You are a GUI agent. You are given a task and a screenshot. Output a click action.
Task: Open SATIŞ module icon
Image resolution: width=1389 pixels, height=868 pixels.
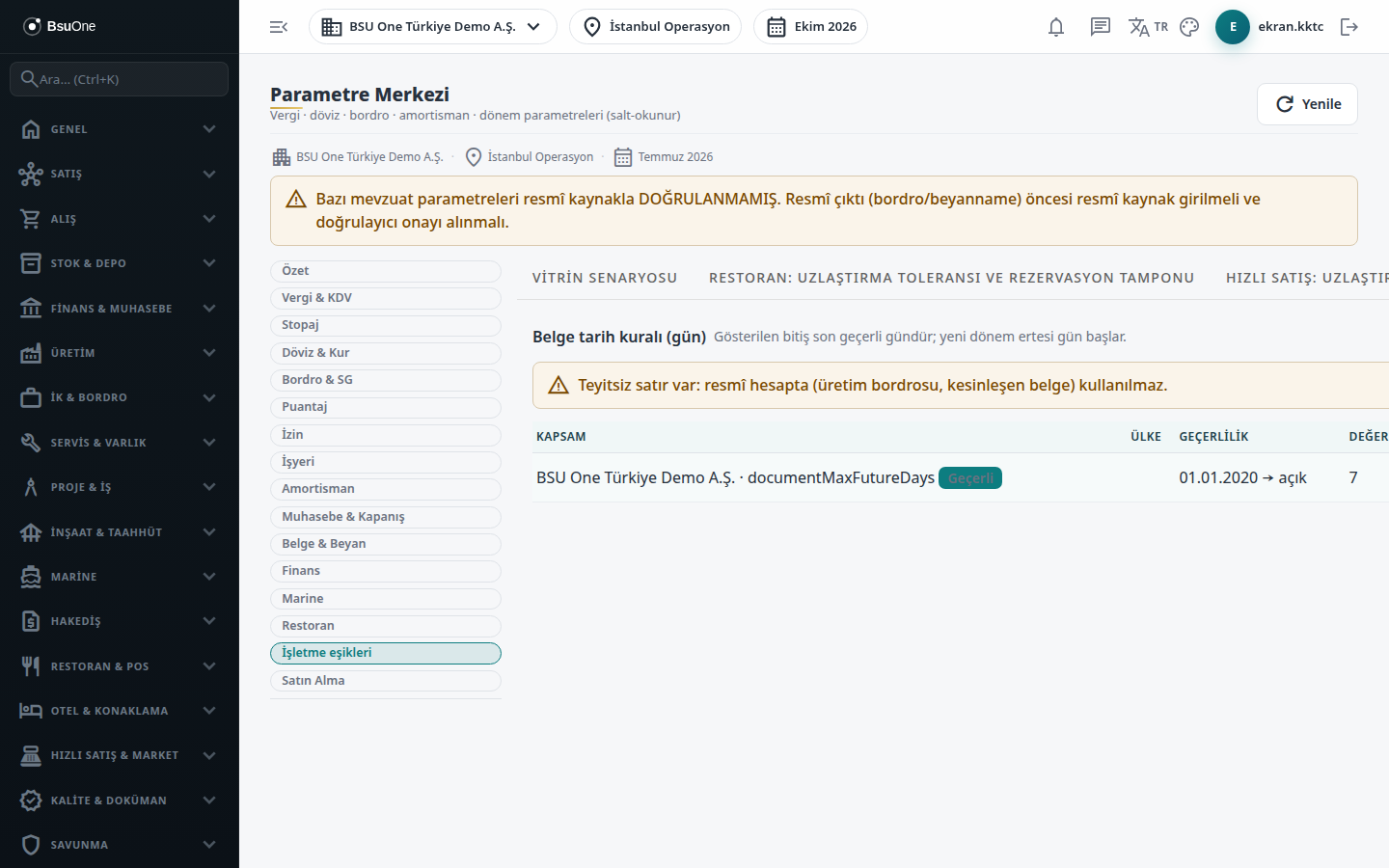(31, 174)
